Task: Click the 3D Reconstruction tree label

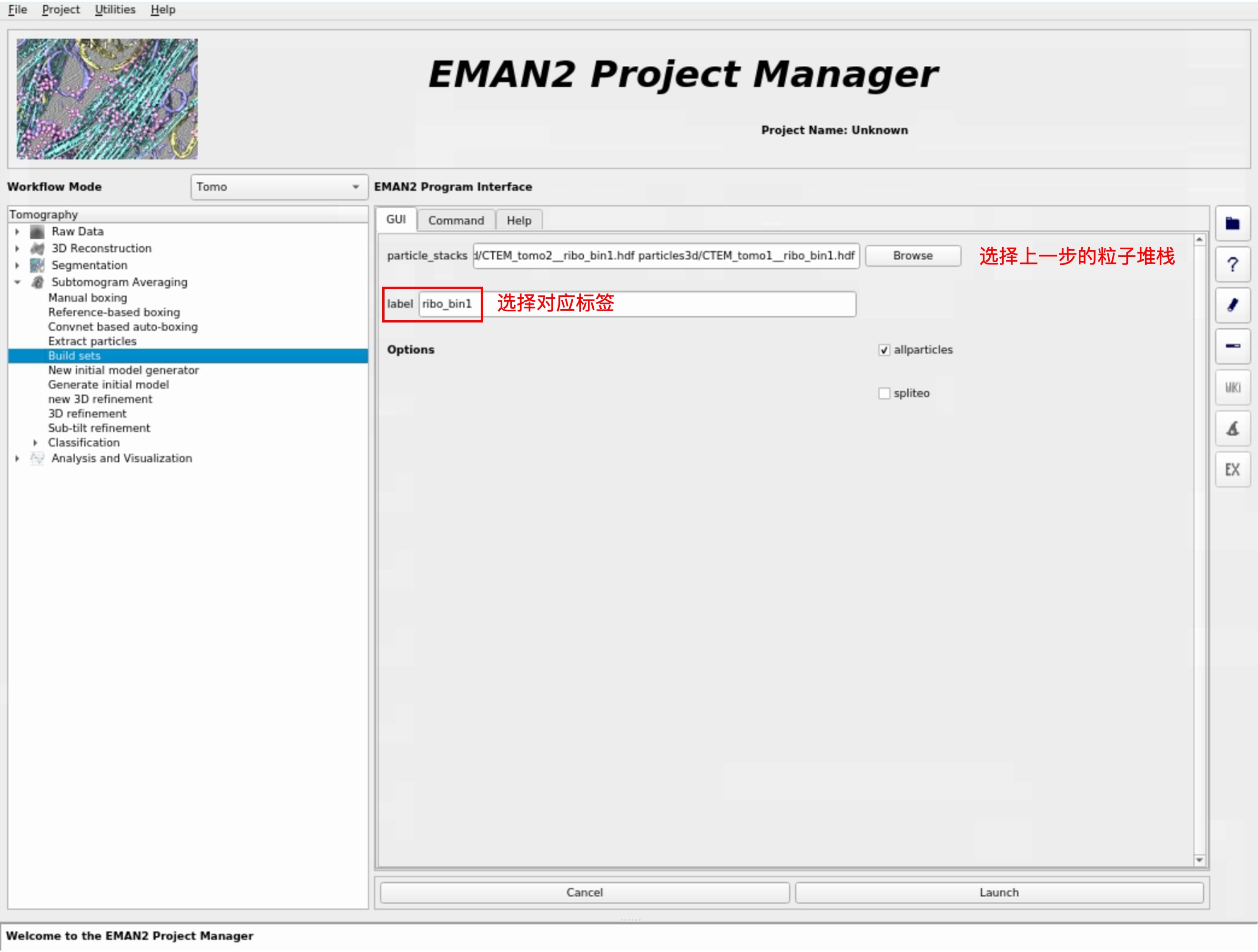Action: click(x=101, y=249)
